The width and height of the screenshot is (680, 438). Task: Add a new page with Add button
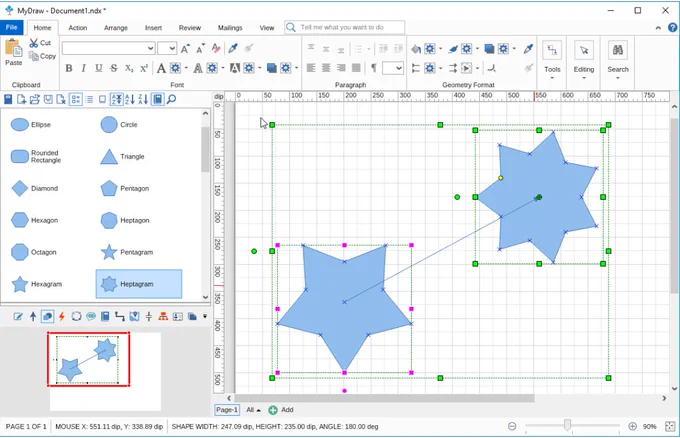[281, 410]
